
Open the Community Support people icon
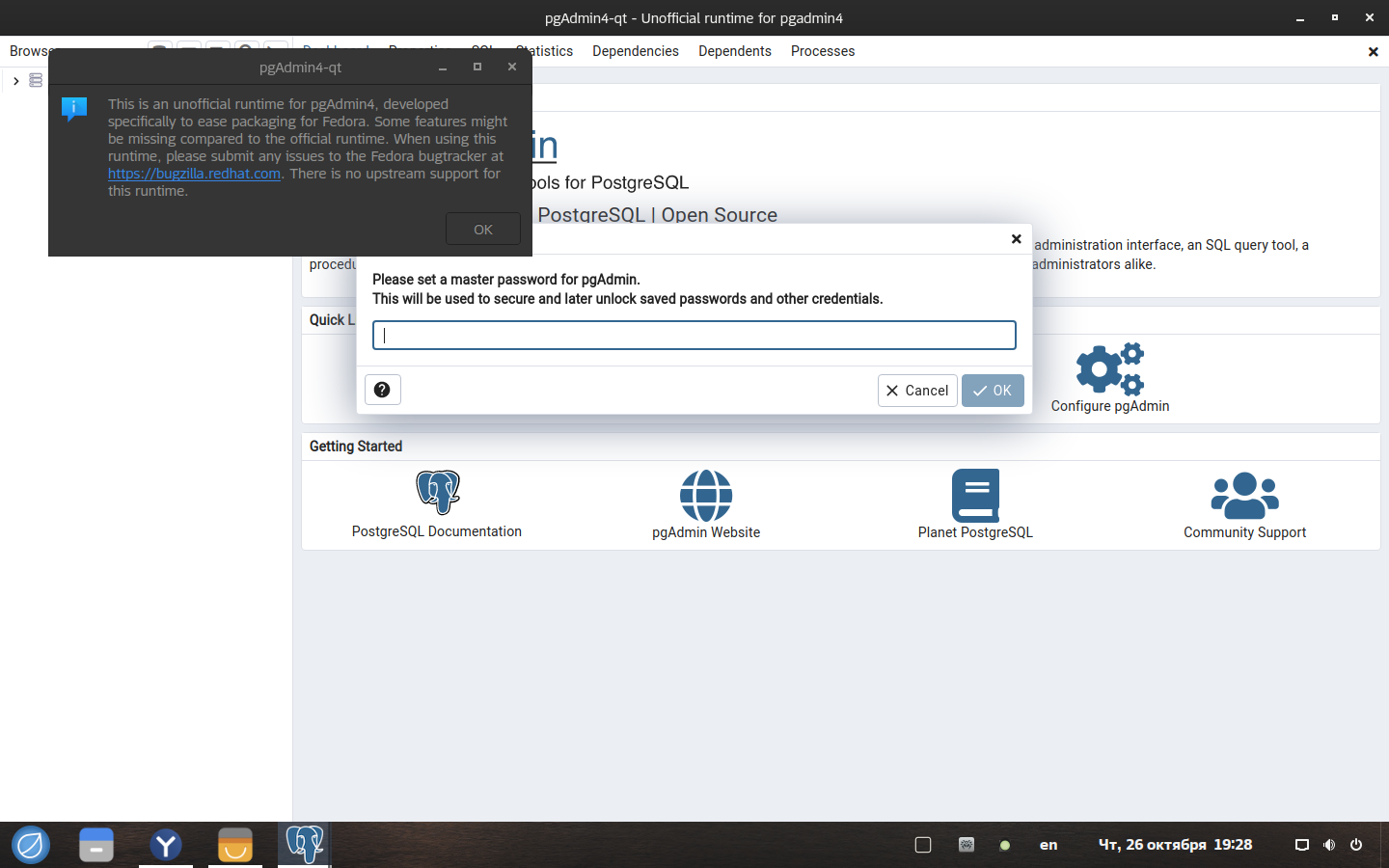1245,496
